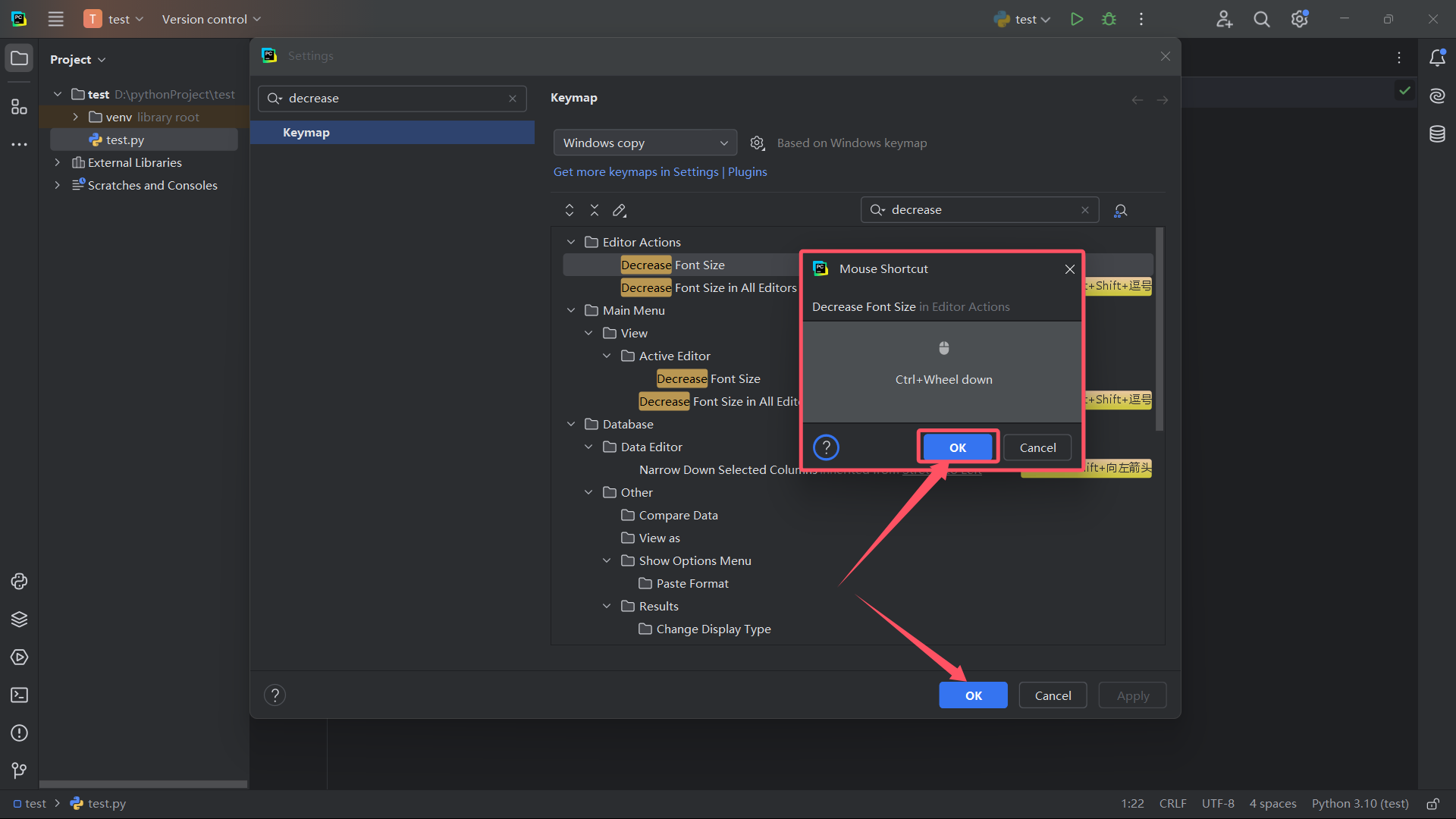This screenshot has height=819, width=1456.
Task: Open the Database tool window icon
Action: [x=1437, y=134]
